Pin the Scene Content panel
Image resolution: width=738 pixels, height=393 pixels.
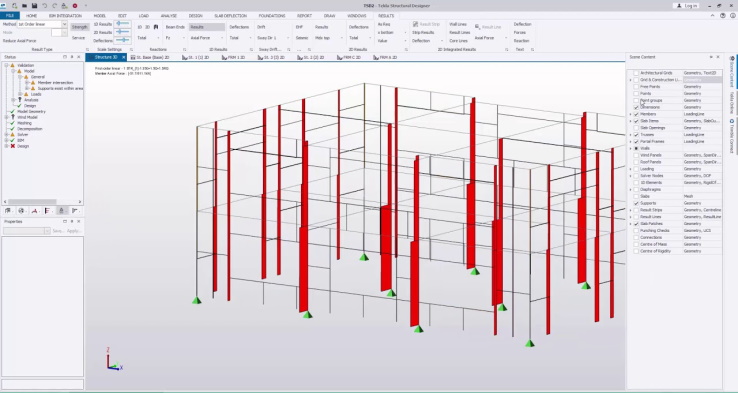click(x=711, y=57)
